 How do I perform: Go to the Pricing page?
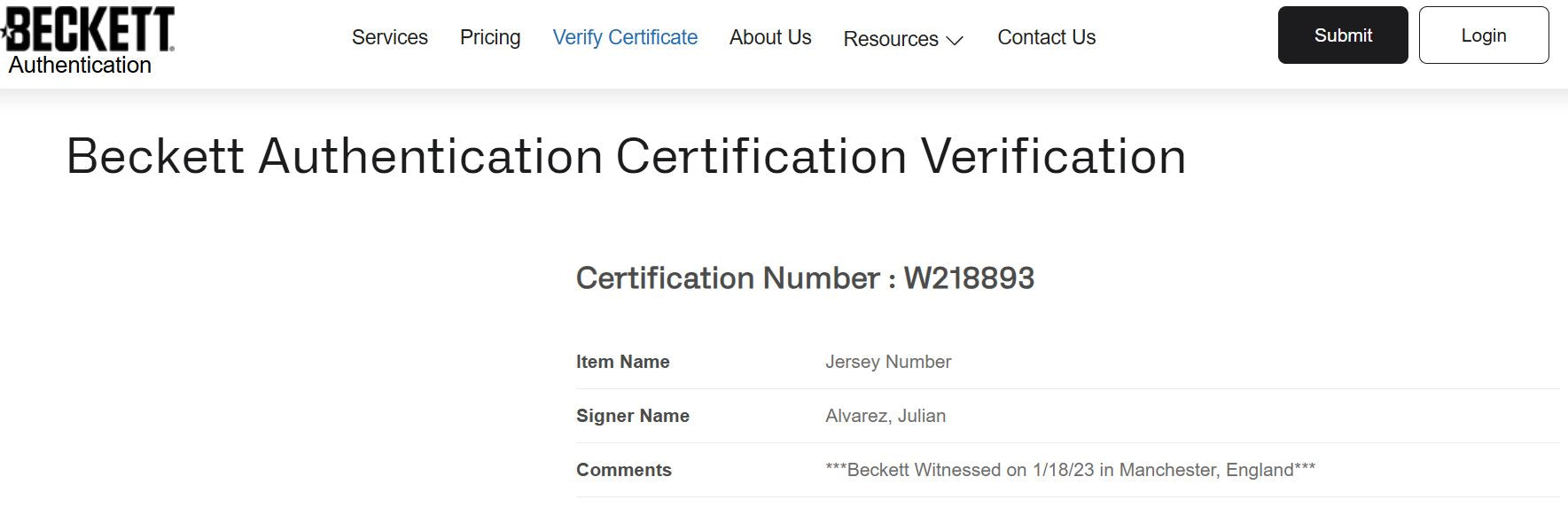[489, 37]
